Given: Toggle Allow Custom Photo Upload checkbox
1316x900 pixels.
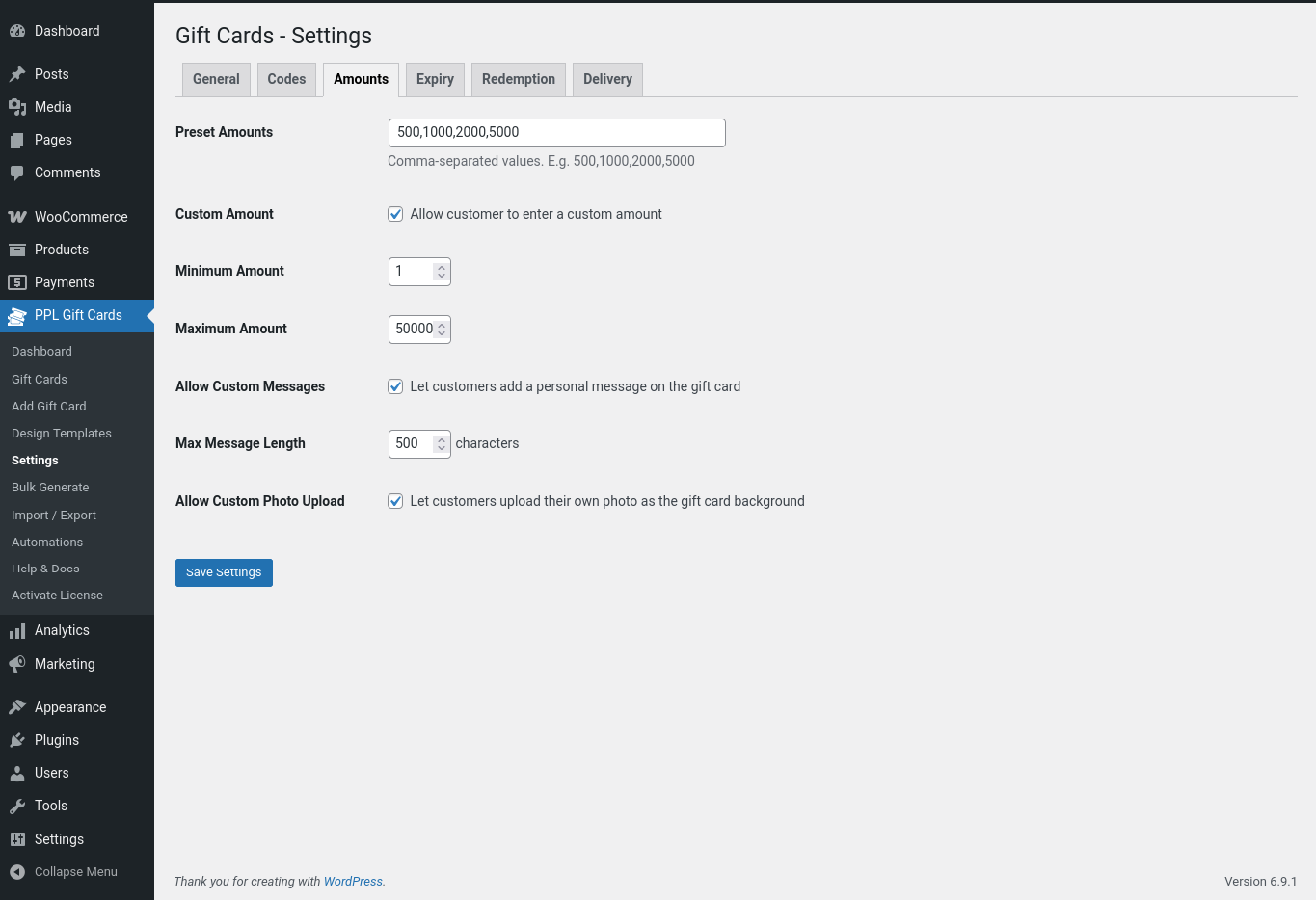Looking at the screenshot, I should (395, 501).
